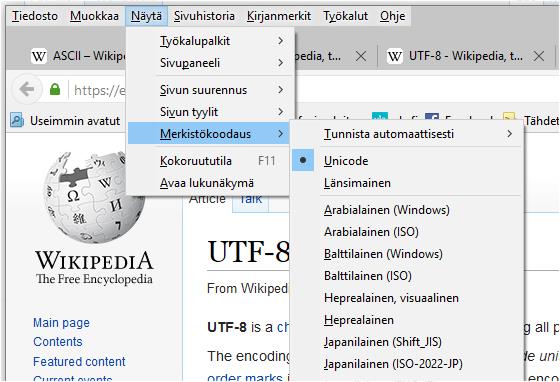The image size is (560, 382).
Task: Expand Tunnista automaattisesti submenu
Action: pyautogui.click(x=406, y=134)
